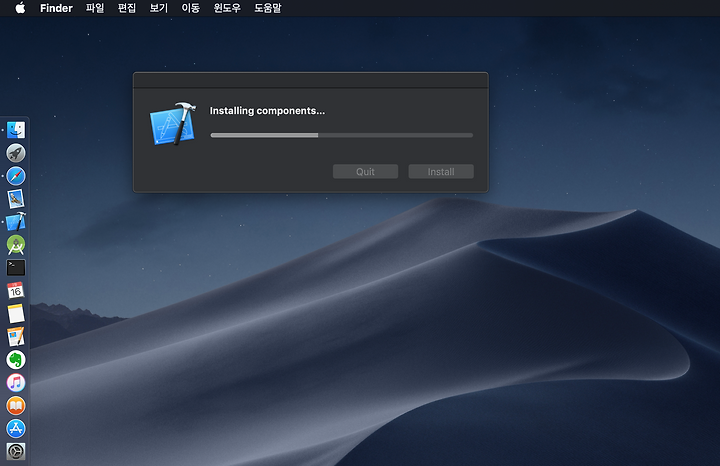Open App Store icon in Dock
The width and height of the screenshot is (720, 466).
16,428
